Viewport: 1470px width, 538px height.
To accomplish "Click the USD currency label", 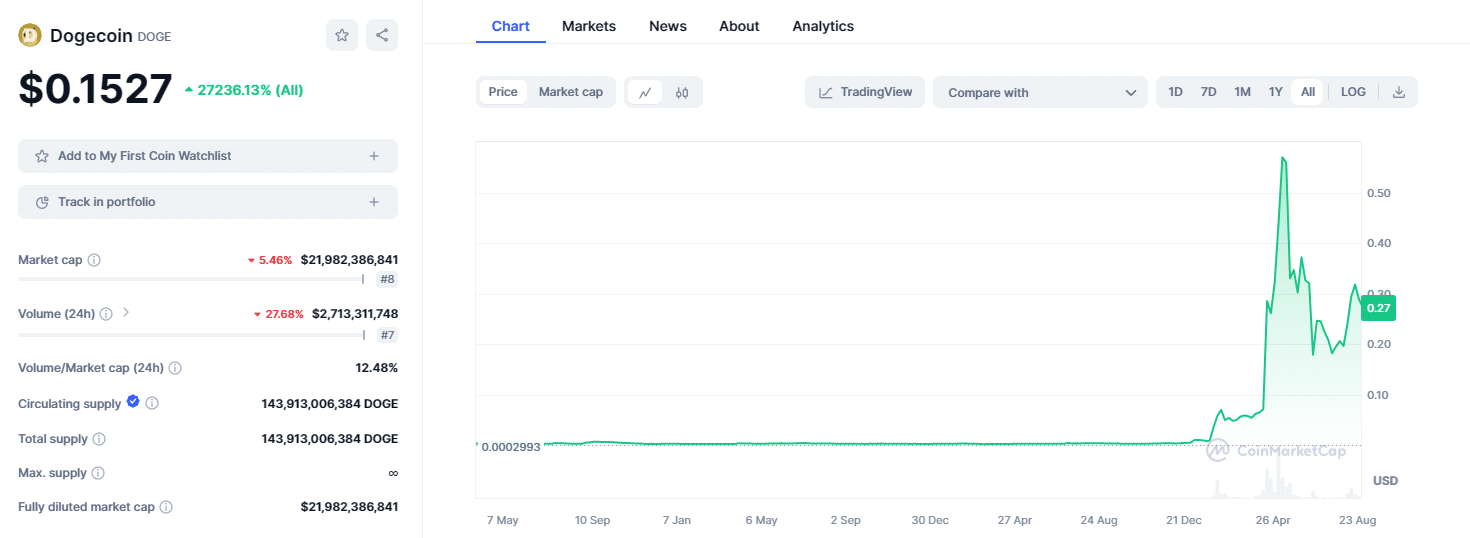I will (1385, 481).
